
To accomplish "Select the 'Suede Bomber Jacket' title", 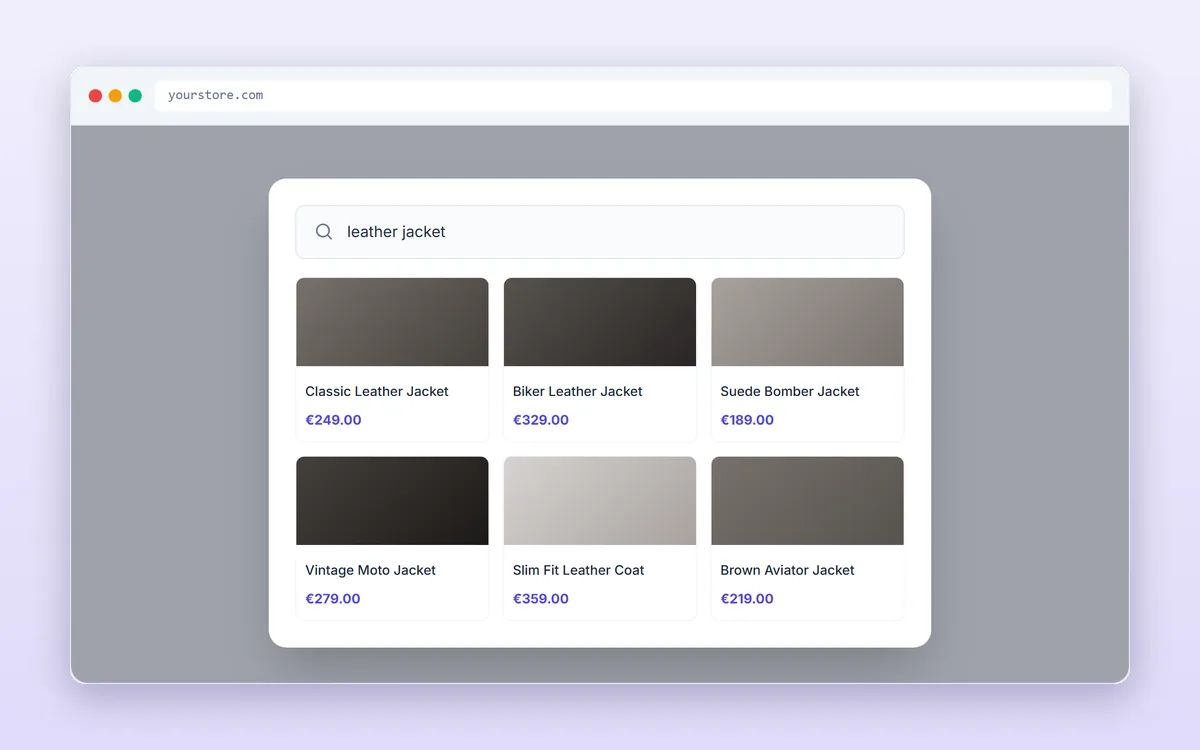I will pyautogui.click(x=790, y=391).
